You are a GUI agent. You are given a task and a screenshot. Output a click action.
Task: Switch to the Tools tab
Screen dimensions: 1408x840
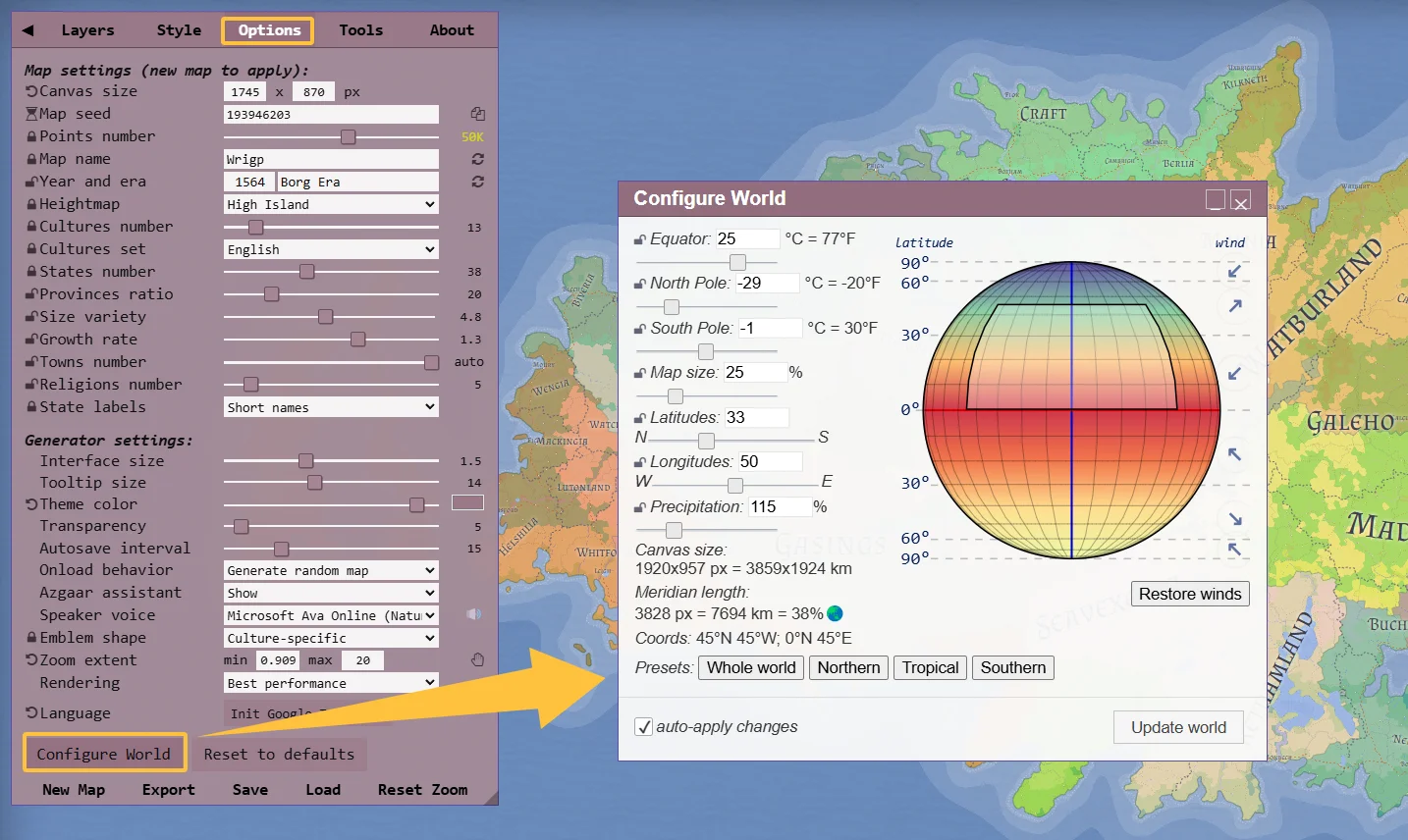(x=360, y=29)
